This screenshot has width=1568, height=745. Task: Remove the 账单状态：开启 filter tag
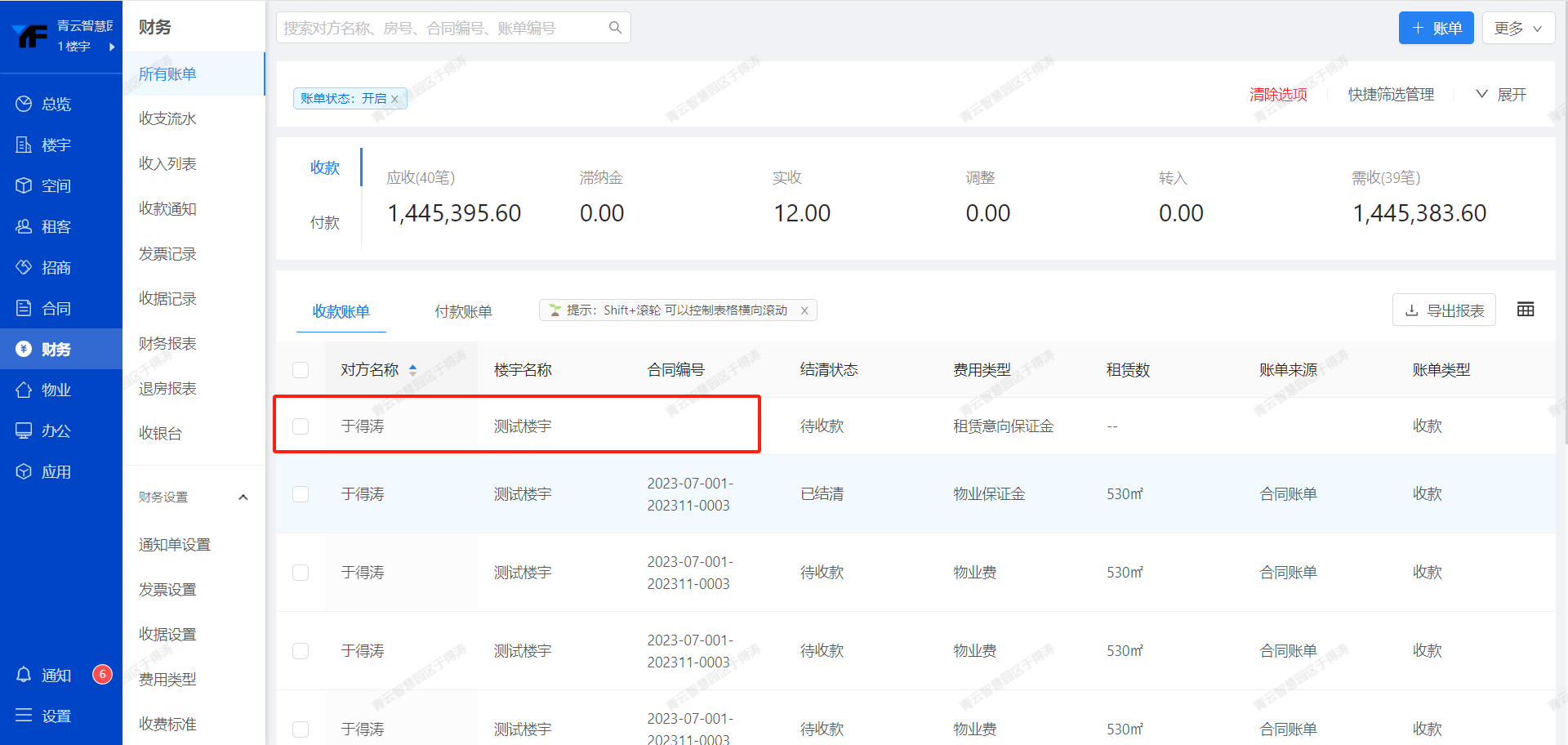tap(394, 99)
